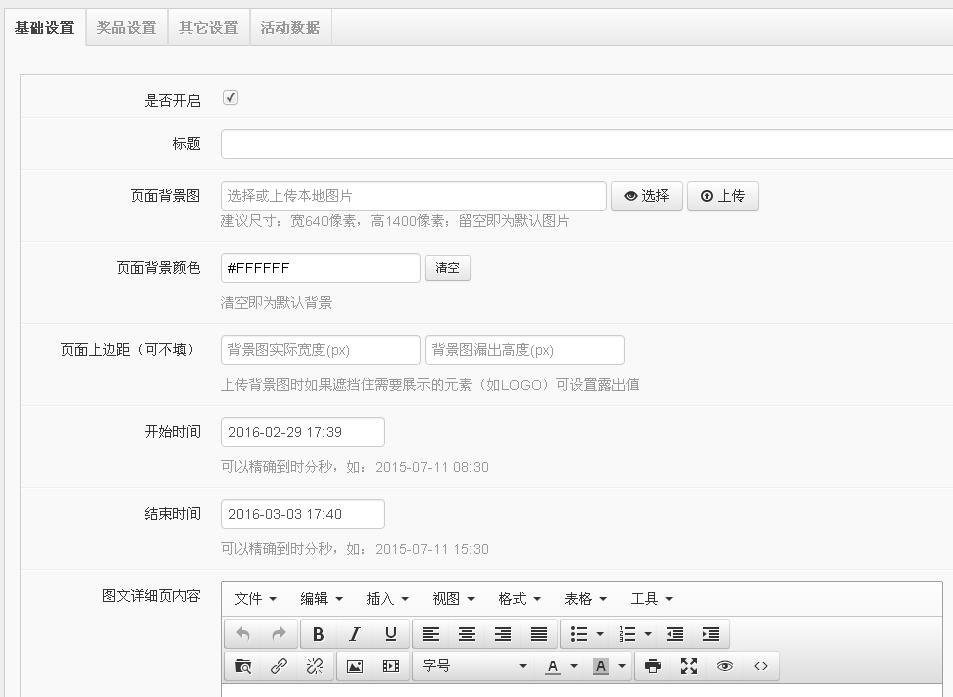Switch to the 奖品设置 tab
953x697 pixels.
coord(125,28)
